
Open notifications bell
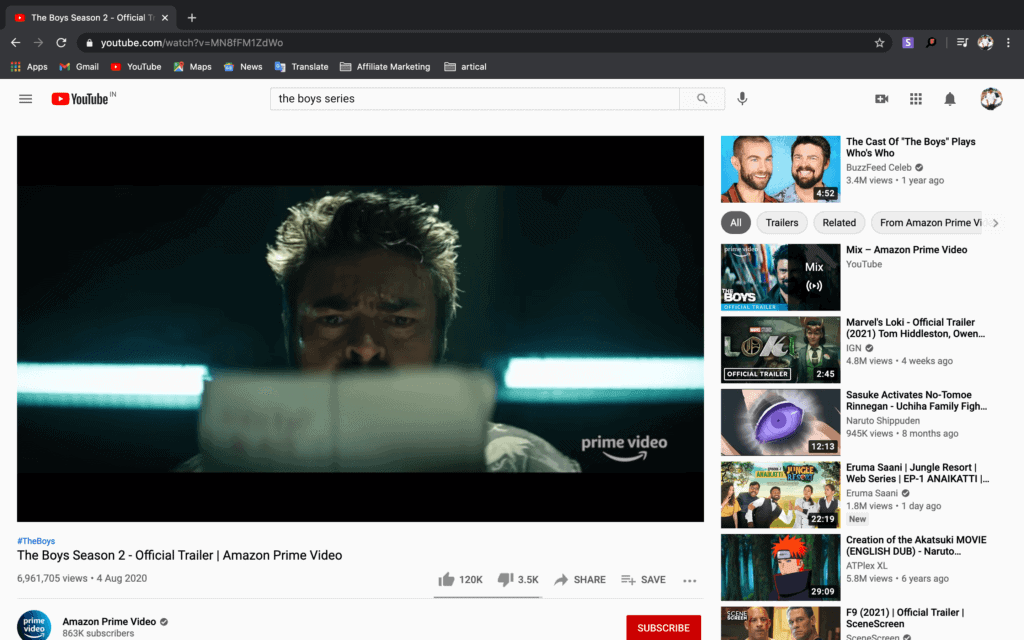tap(950, 99)
